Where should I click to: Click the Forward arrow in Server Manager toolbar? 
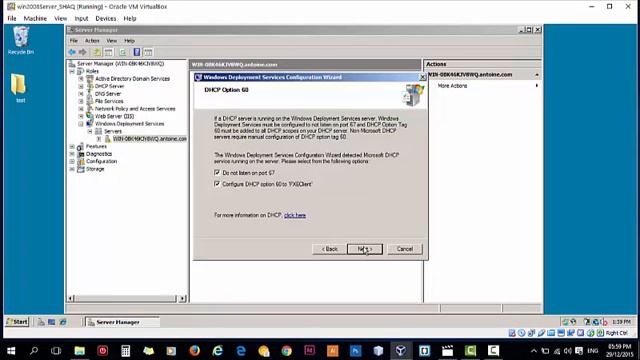83,52
